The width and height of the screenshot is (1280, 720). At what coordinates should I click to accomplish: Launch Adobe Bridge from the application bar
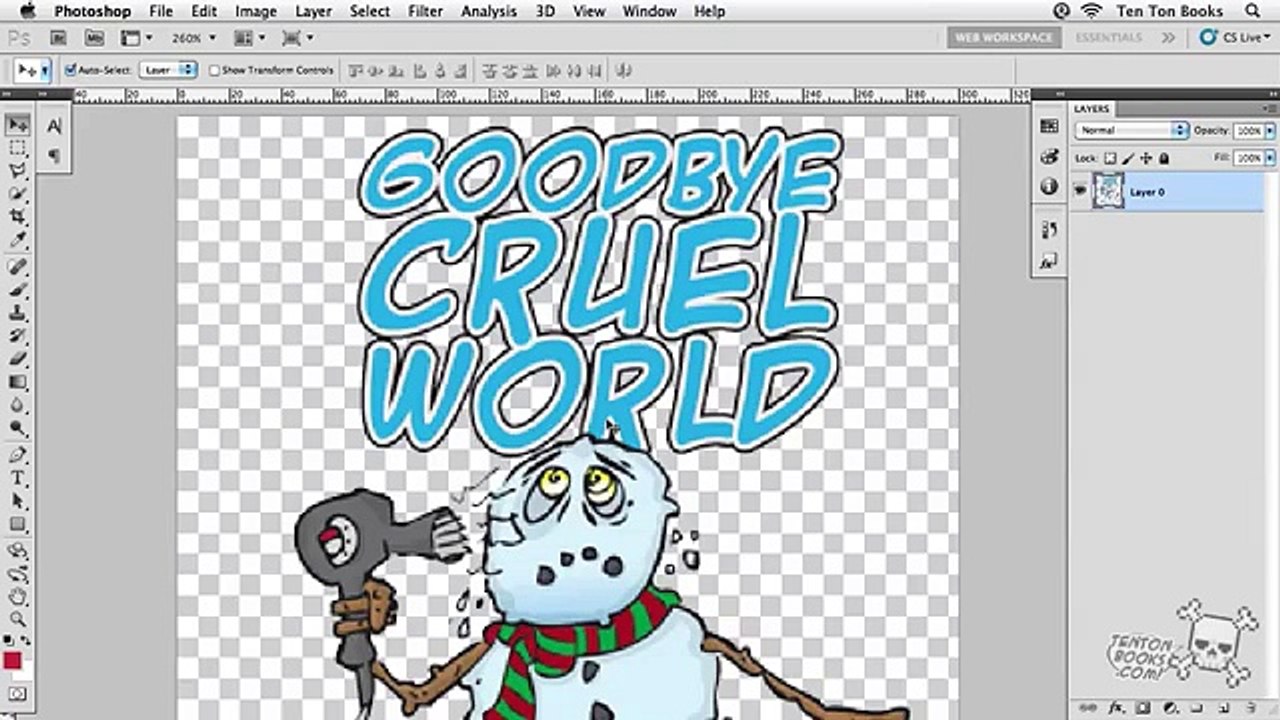59,38
